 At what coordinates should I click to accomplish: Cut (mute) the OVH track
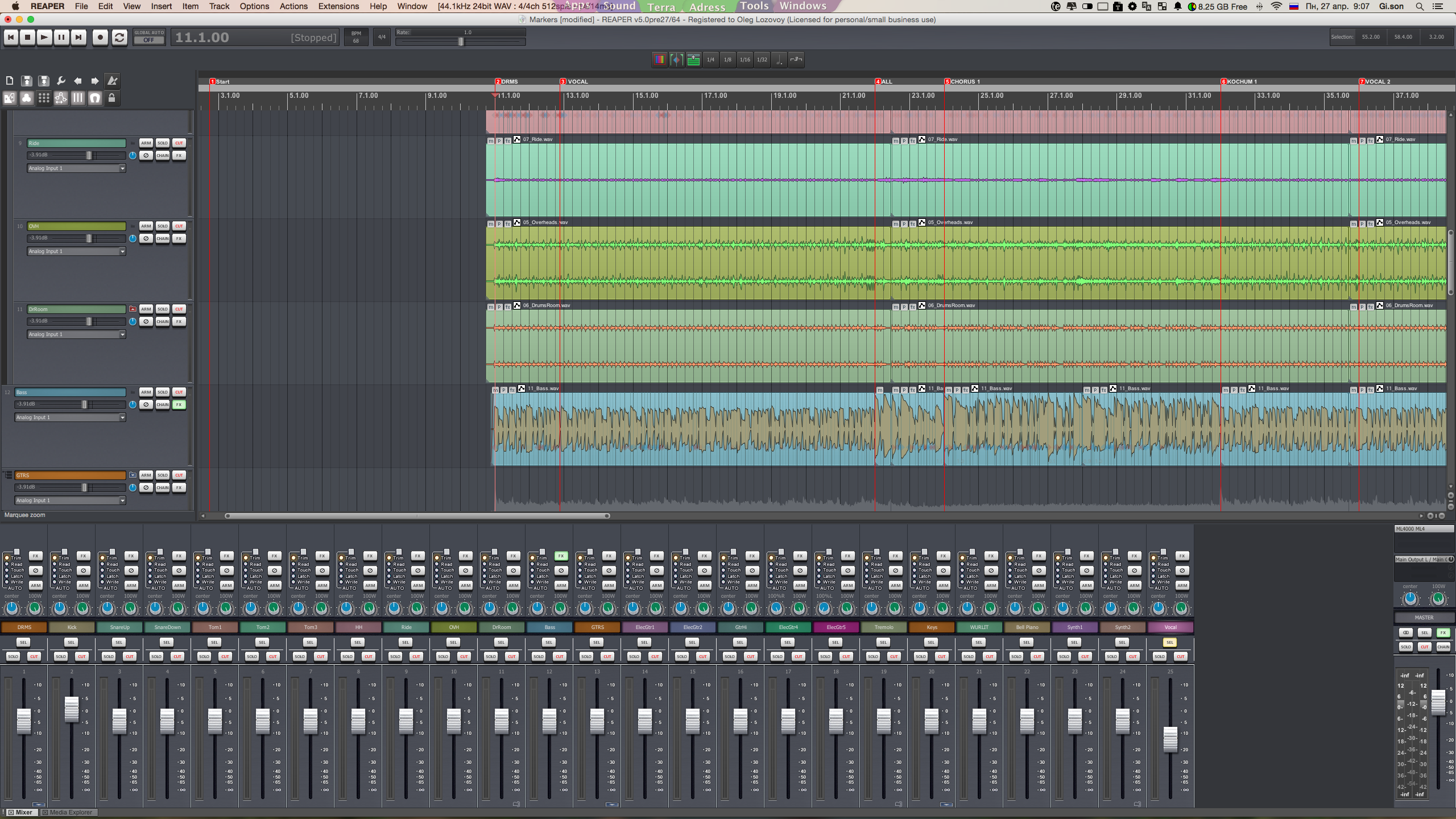point(179,226)
